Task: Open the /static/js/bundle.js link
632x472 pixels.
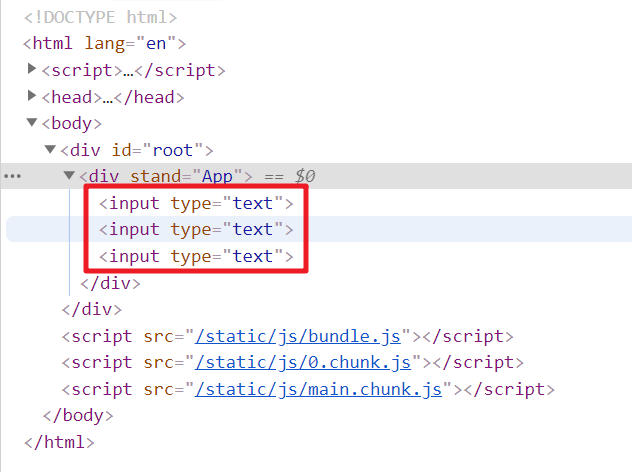Action: pos(298,336)
